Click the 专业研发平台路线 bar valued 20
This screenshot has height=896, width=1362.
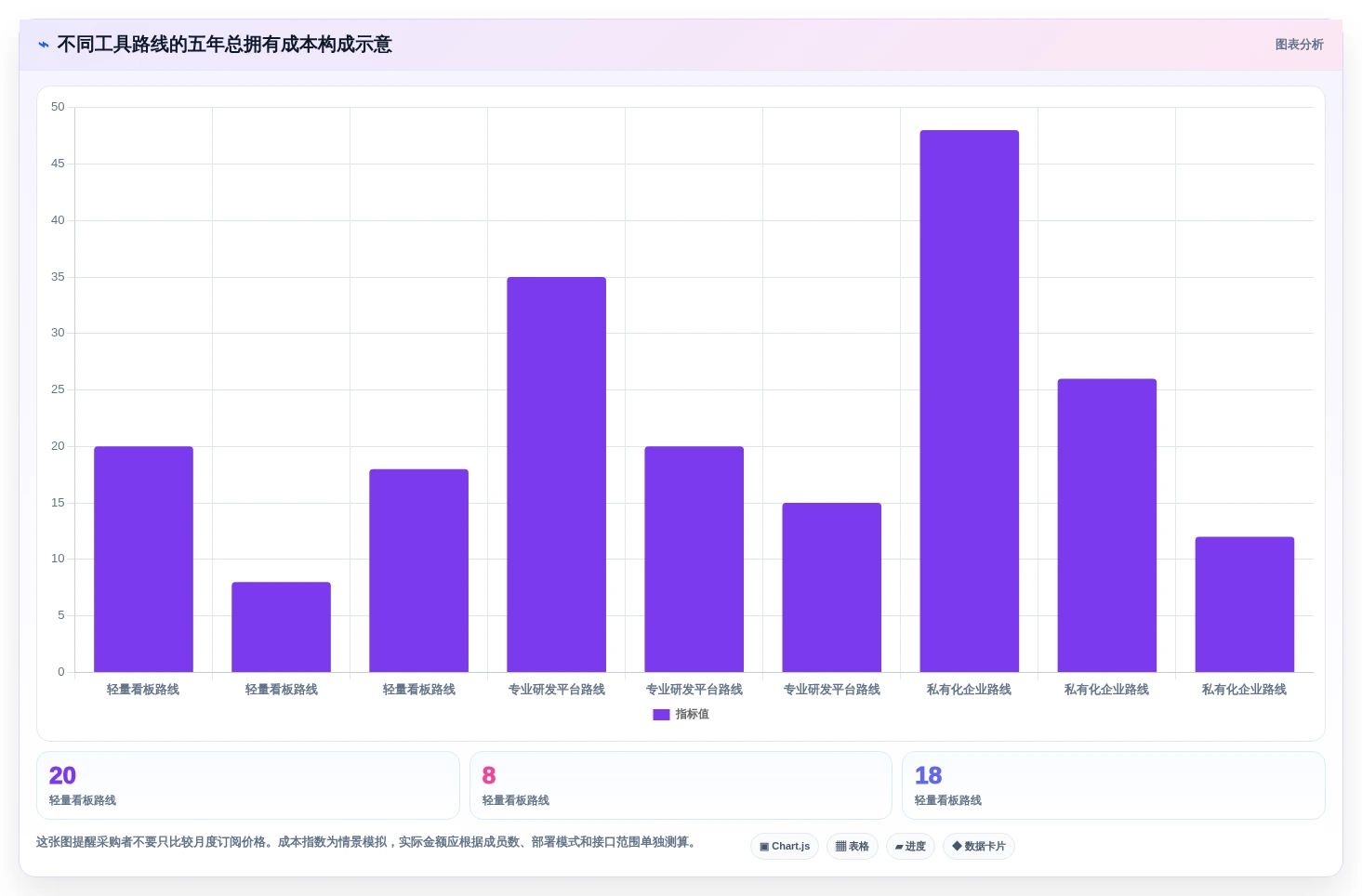pos(694,559)
